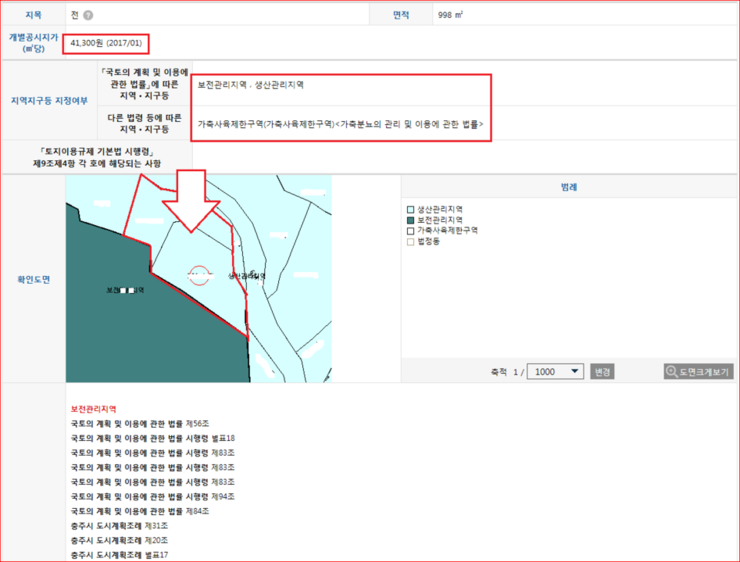
Task: Open 충주시 도시계획조례 별표17 link
Action: tap(119, 555)
